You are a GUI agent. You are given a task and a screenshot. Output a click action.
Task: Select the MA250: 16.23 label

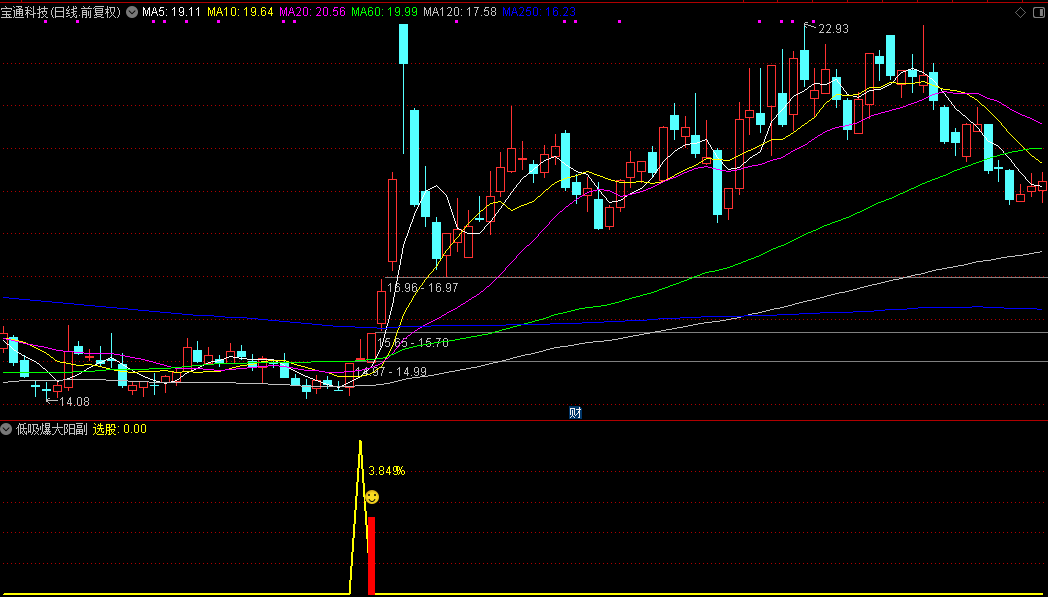[539, 12]
